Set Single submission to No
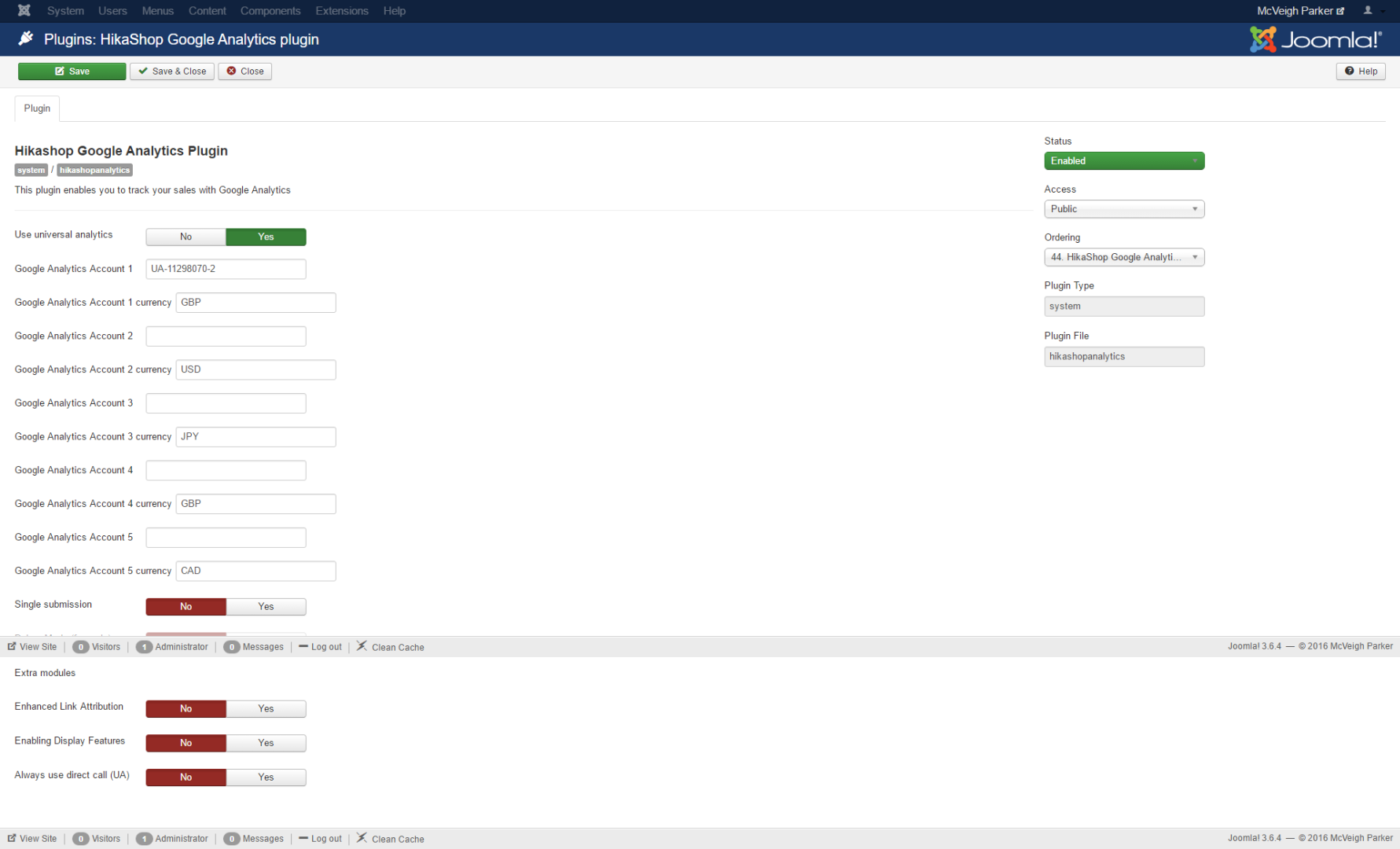 186,607
